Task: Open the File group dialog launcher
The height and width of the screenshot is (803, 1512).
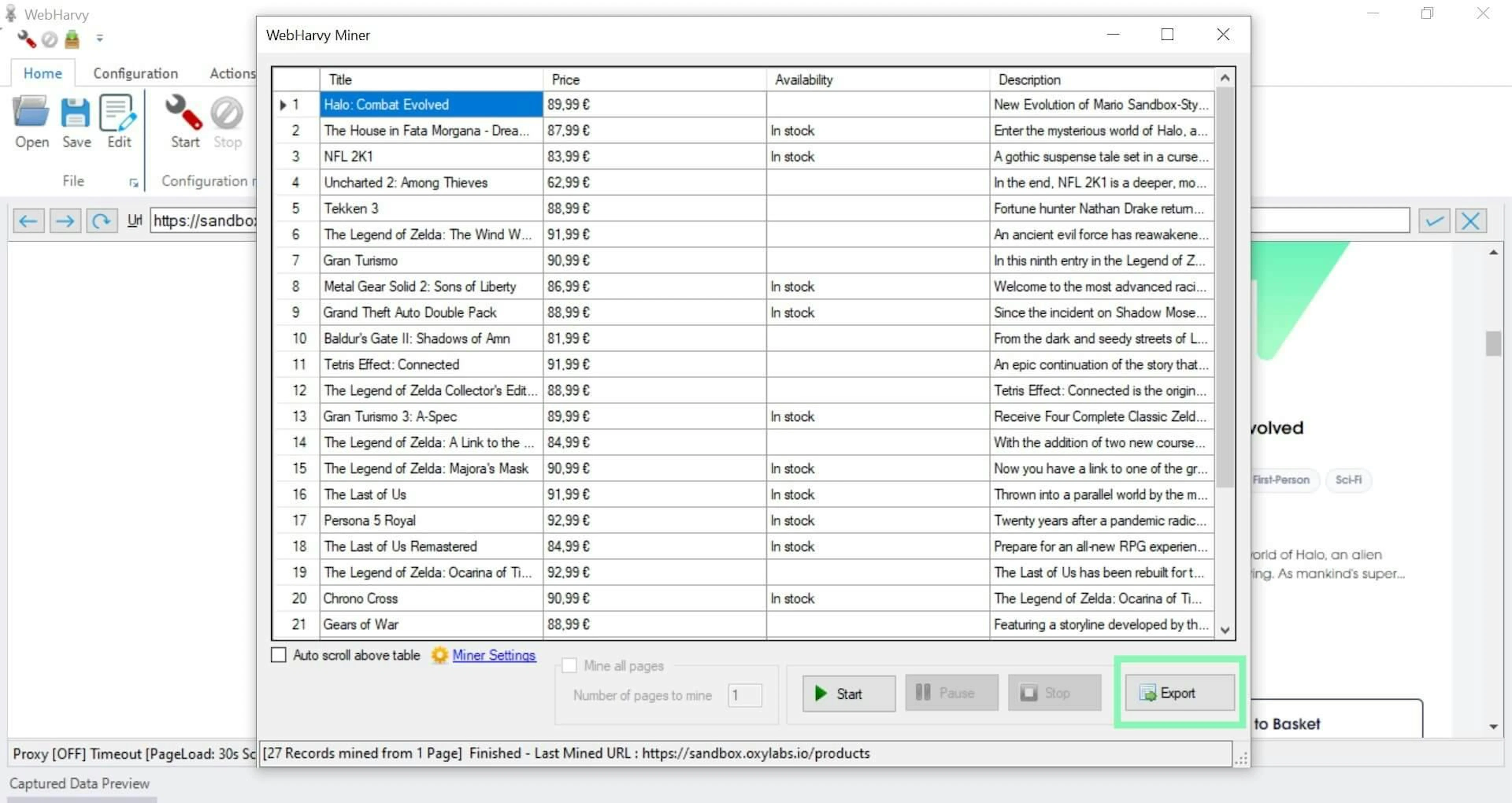Action: point(134,183)
